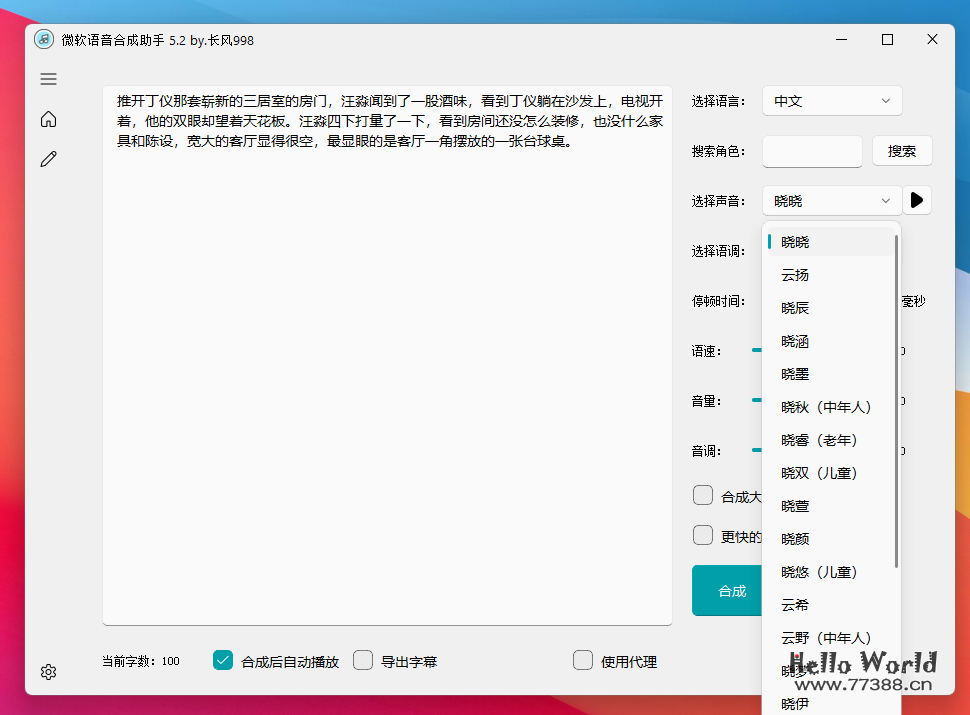This screenshot has width=970, height=715.
Task: Uncheck 合成后自动播放 option
Action: 222,660
